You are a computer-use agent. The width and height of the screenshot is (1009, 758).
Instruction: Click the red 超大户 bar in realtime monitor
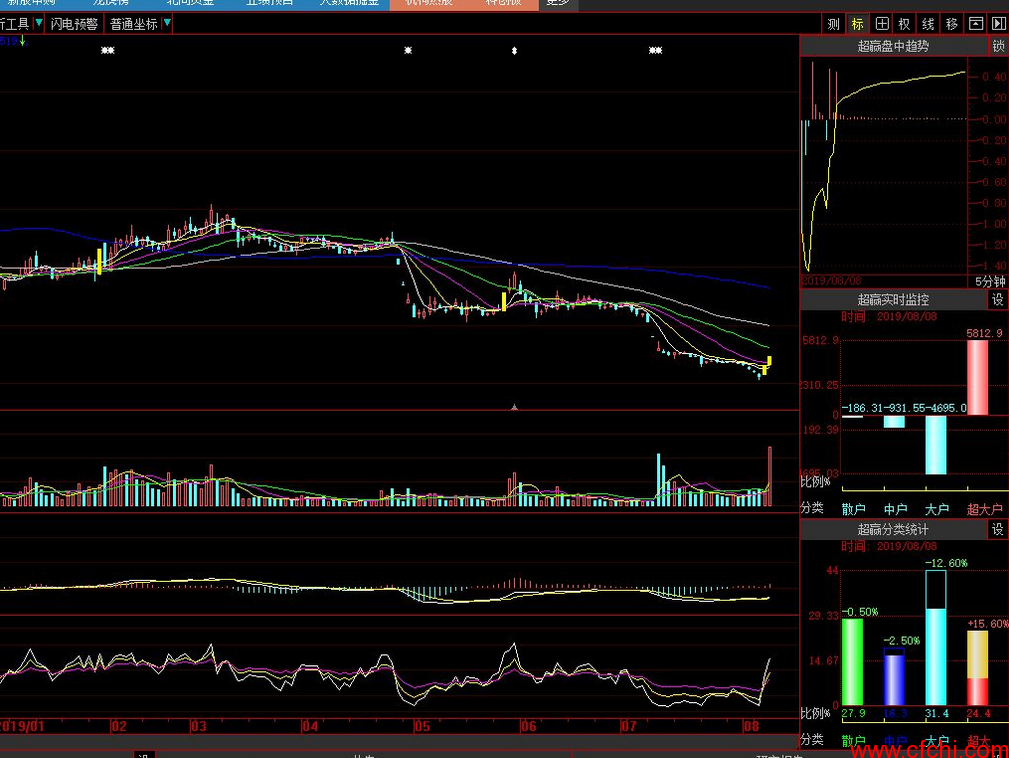coord(977,377)
